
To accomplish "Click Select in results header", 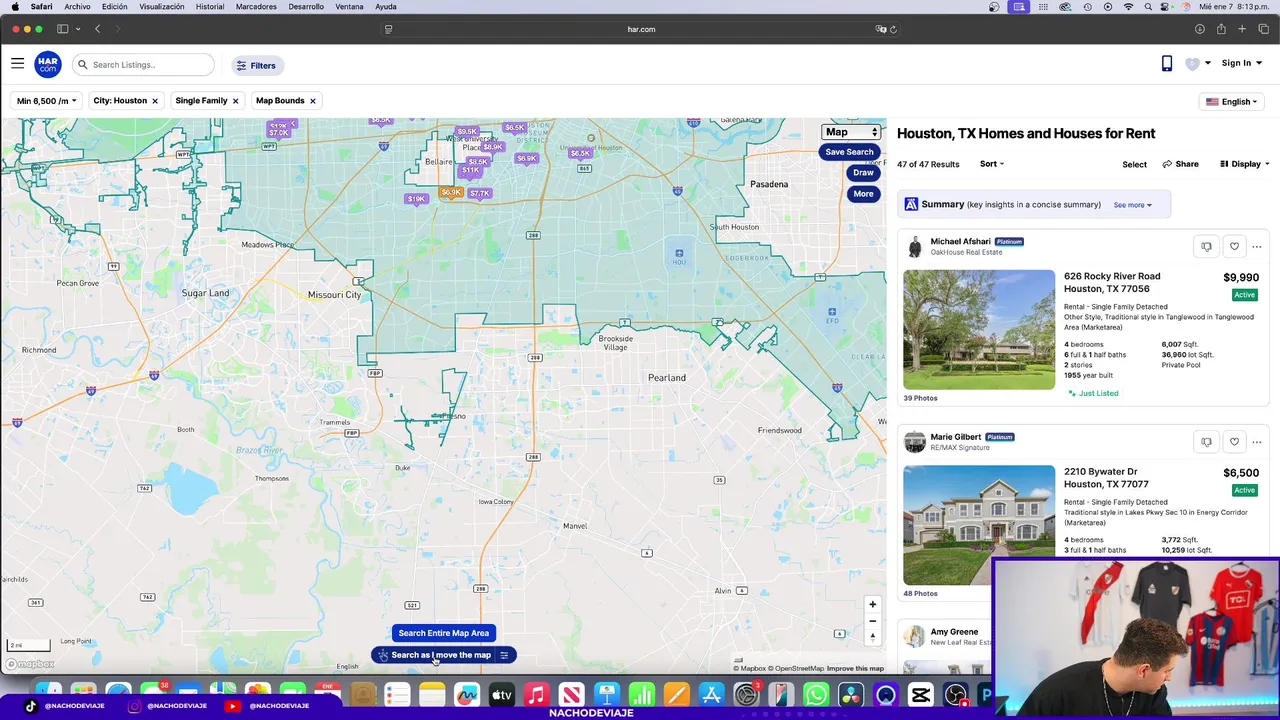I will pos(1134,164).
